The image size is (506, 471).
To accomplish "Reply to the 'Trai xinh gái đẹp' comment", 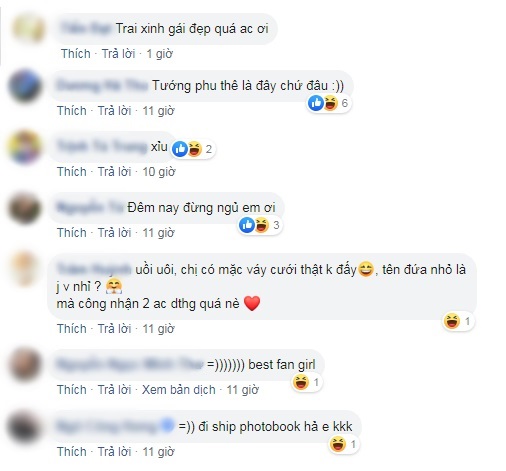I will coord(118,53).
